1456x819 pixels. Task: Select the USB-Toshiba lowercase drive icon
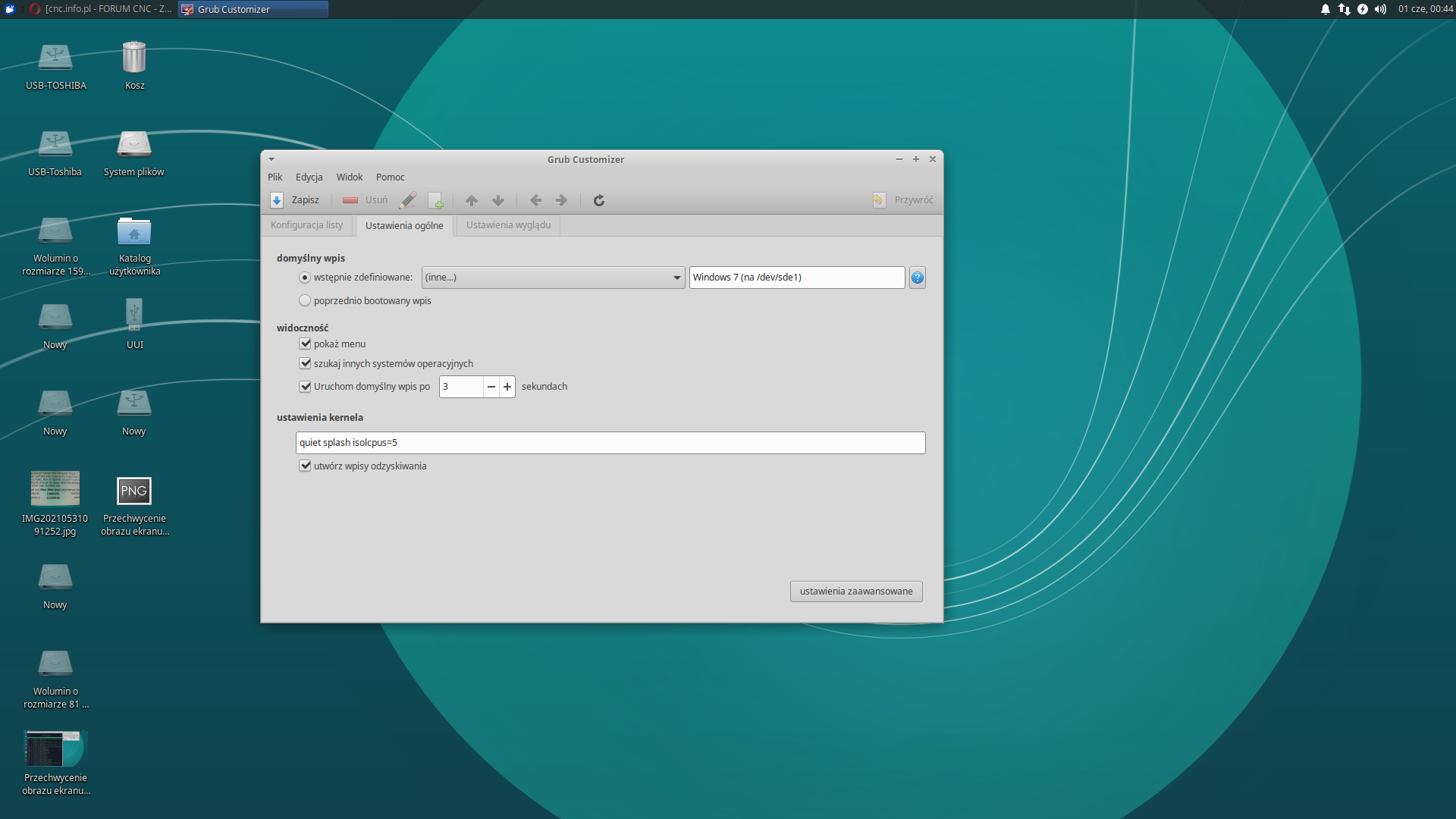tap(55, 144)
